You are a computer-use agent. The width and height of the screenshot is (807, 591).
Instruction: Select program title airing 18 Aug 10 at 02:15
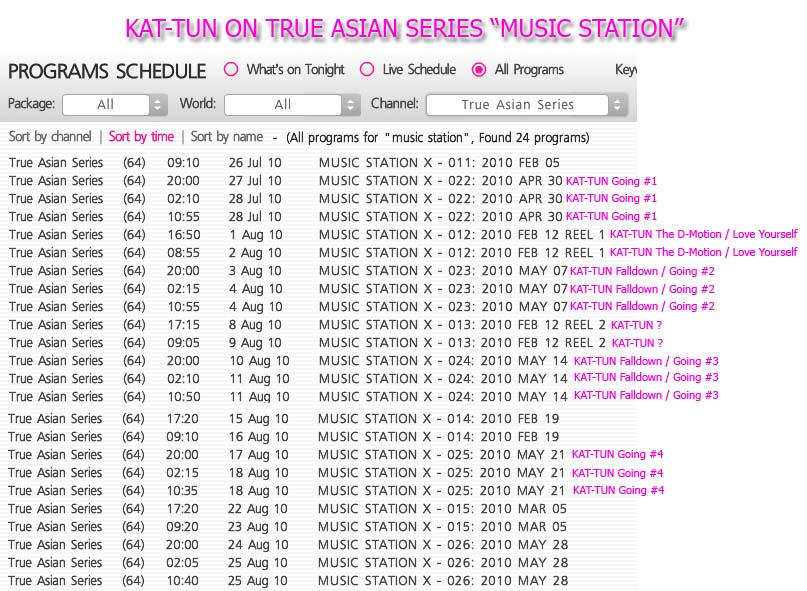(x=442, y=473)
